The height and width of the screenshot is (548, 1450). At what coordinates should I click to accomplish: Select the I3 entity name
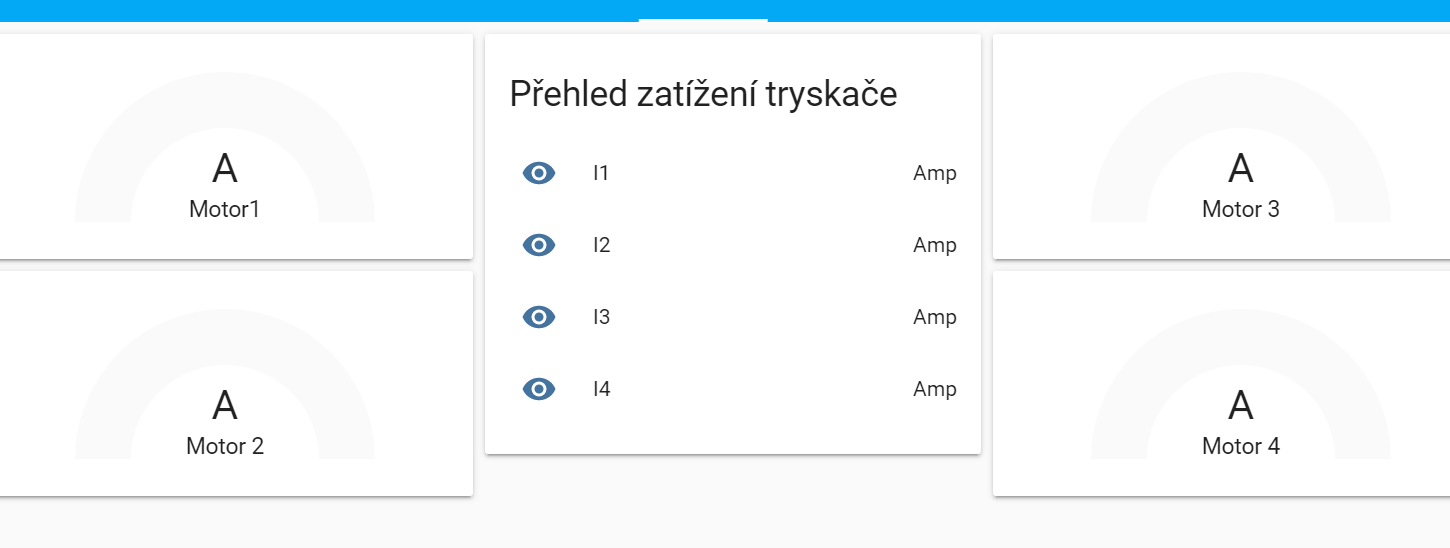coord(601,317)
